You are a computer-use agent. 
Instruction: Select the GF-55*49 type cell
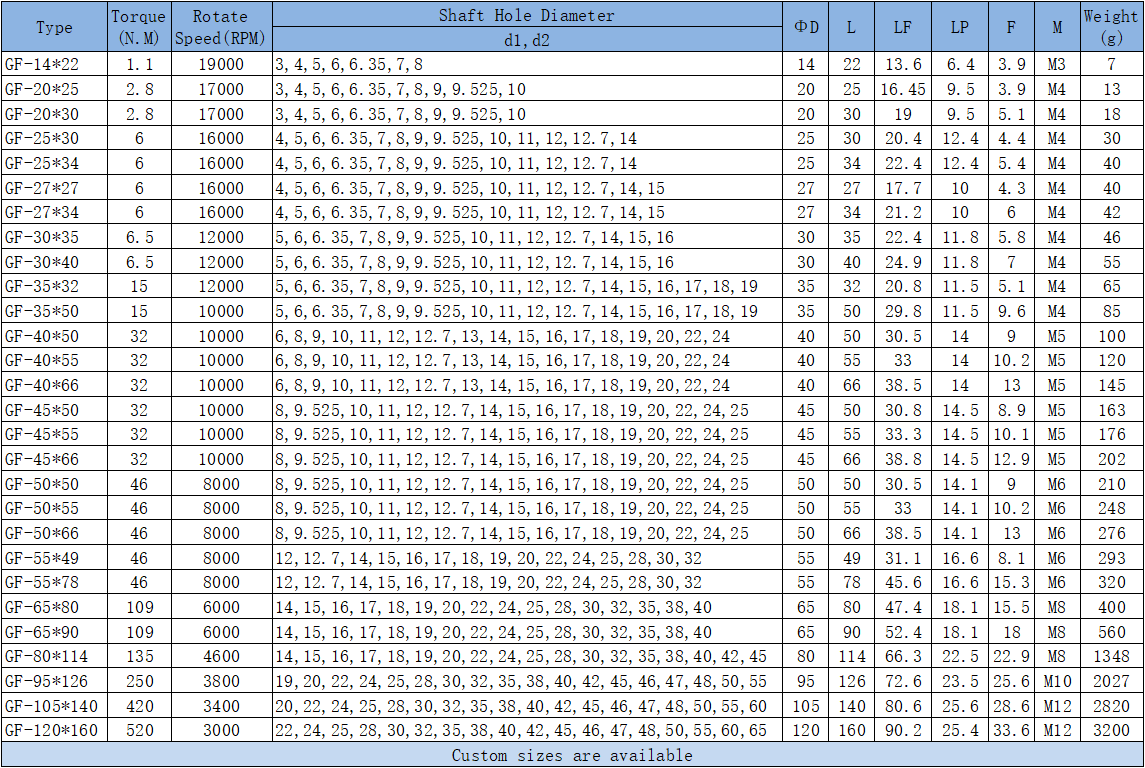pyautogui.click(x=55, y=558)
